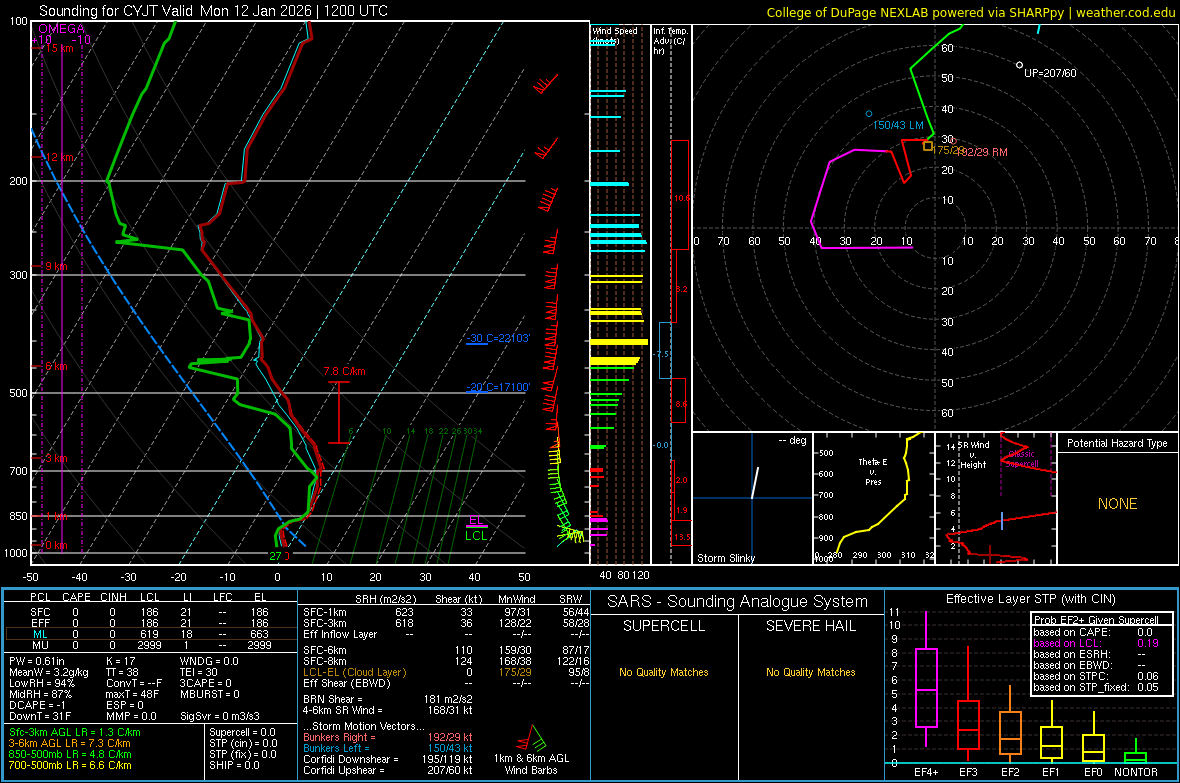Click the SEVERE HAIL heading in the SARS panel
The image size is (1180, 783).
[x=810, y=626]
